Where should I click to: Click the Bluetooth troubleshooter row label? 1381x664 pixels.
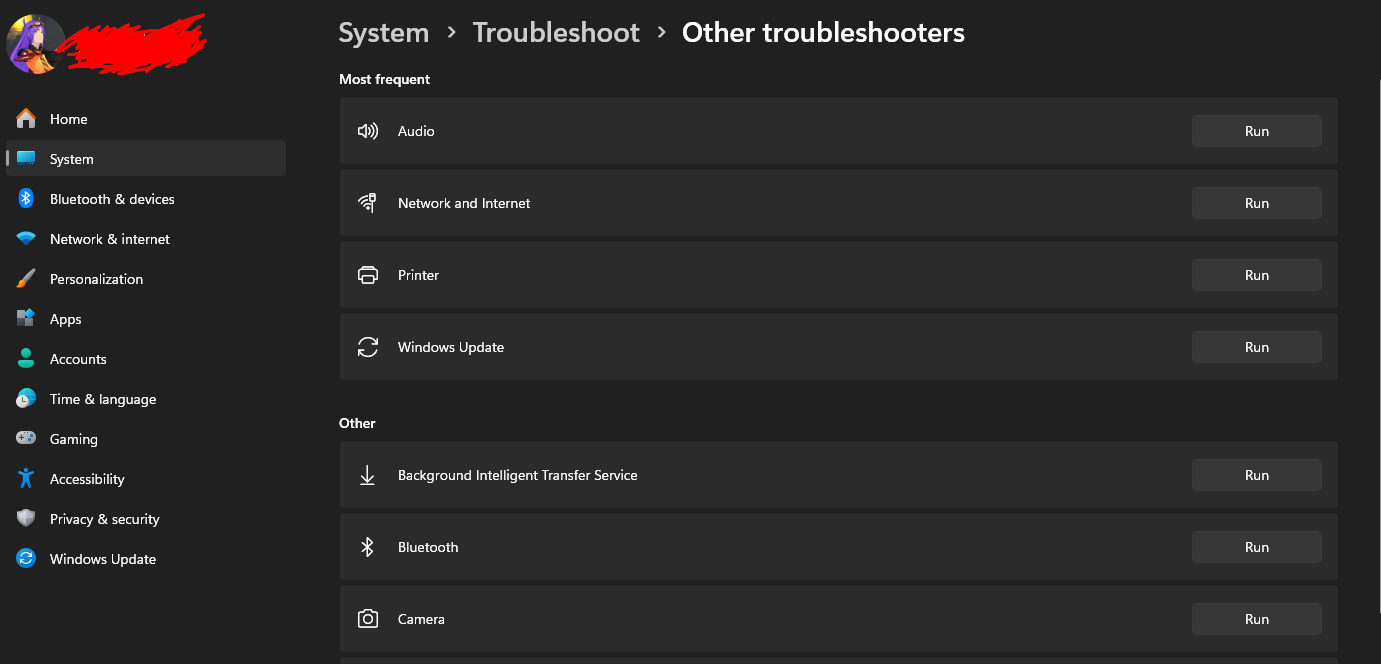tap(428, 547)
